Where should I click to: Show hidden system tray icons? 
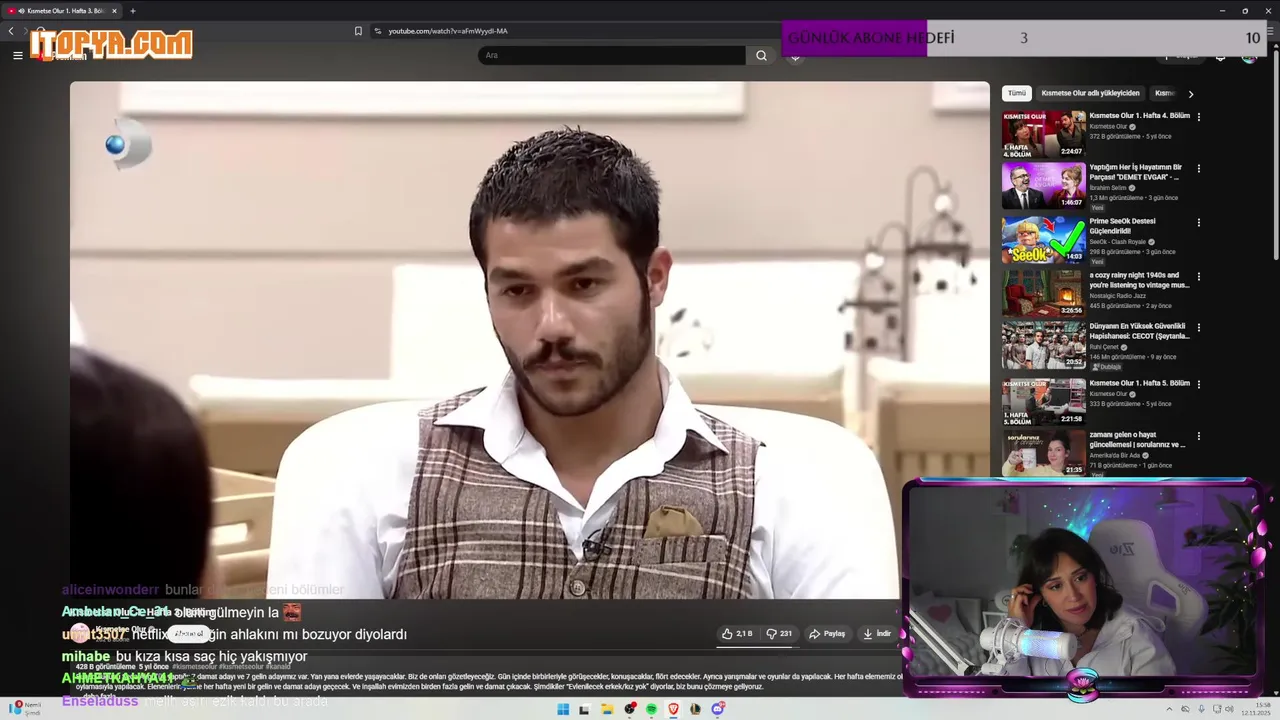[1169, 709]
